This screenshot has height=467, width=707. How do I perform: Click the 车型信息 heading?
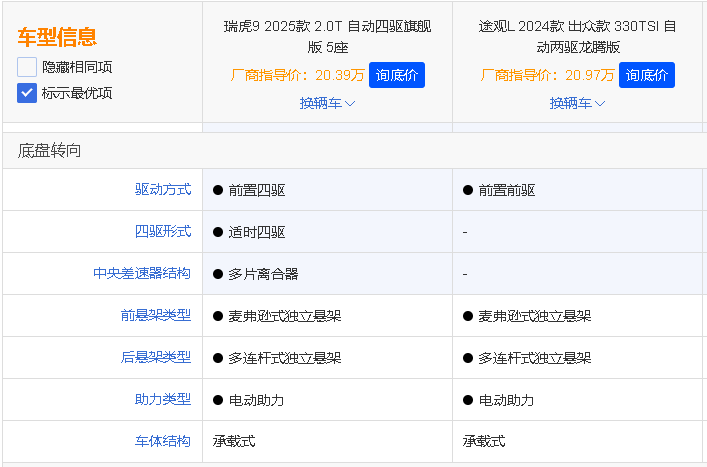pyautogui.click(x=57, y=38)
